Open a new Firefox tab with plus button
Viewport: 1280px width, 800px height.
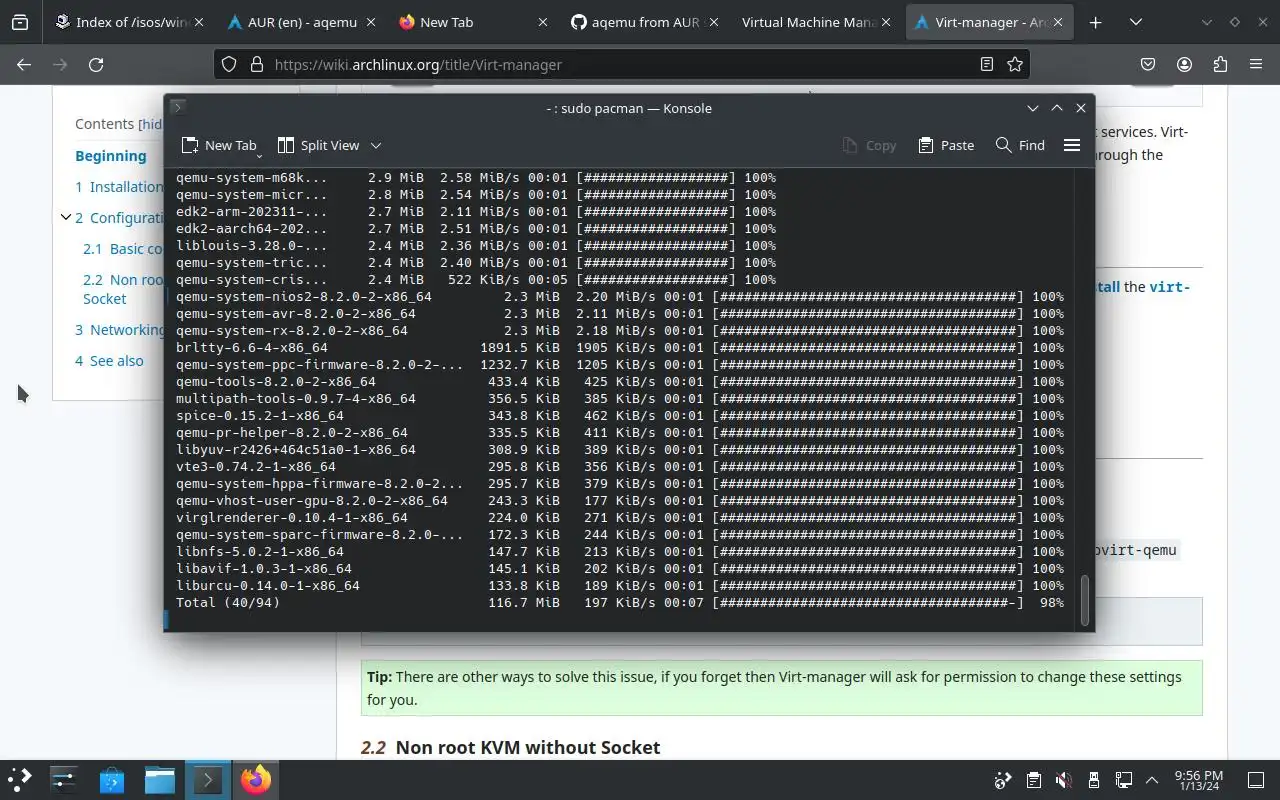(1096, 22)
